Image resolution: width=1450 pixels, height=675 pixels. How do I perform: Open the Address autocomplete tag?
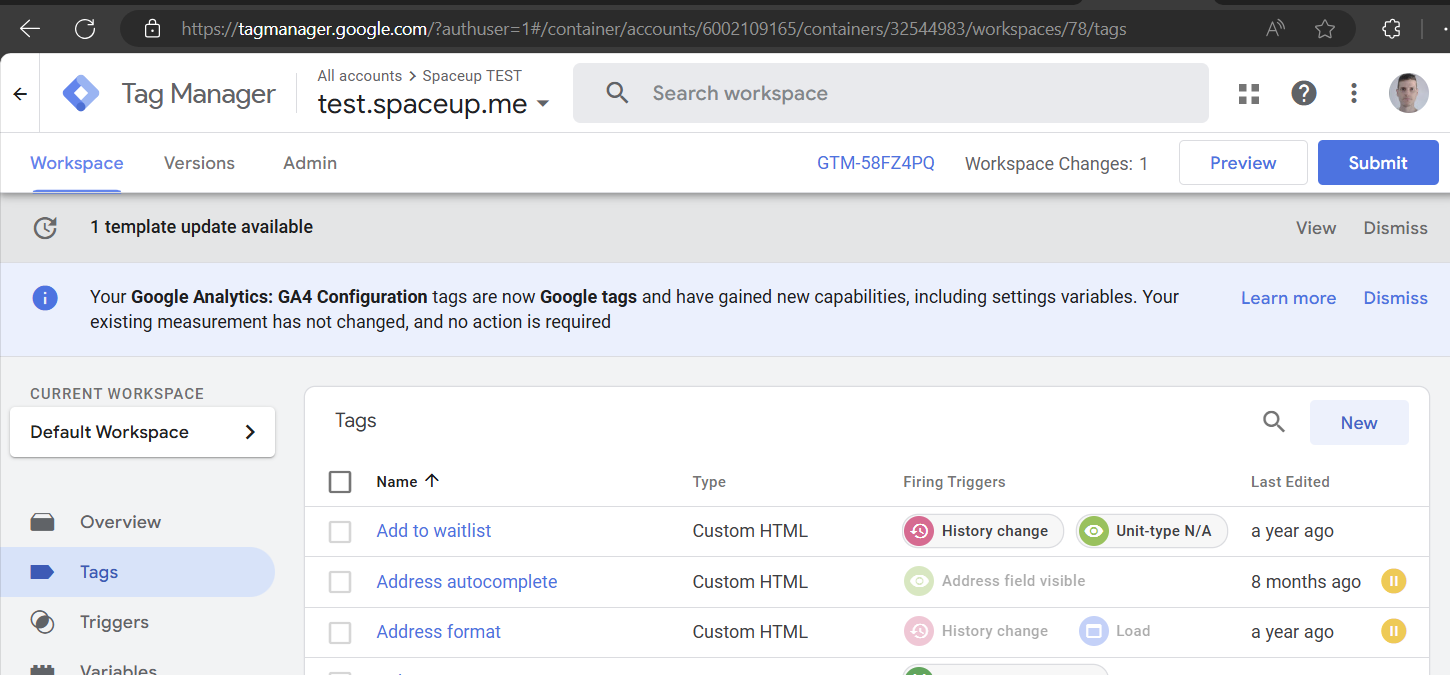point(467,582)
